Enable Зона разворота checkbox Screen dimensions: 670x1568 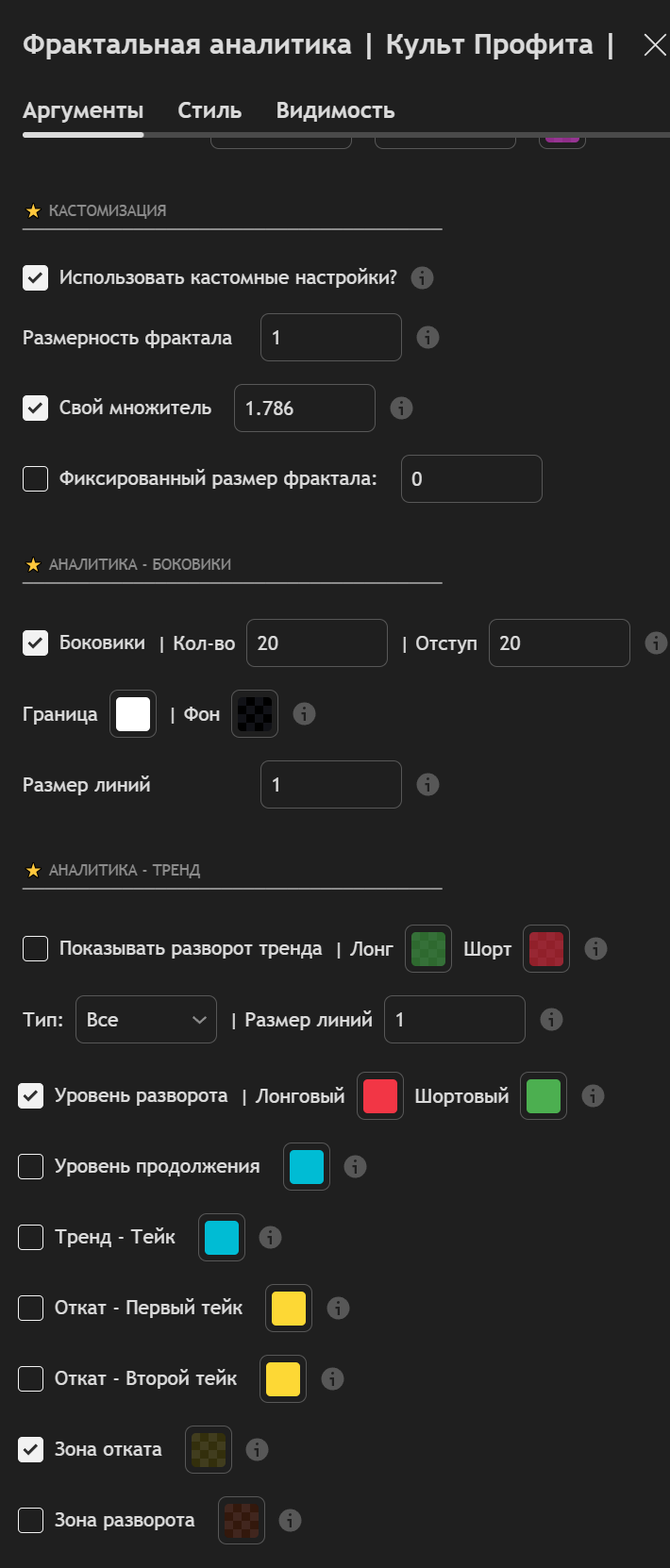click(31, 1521)
